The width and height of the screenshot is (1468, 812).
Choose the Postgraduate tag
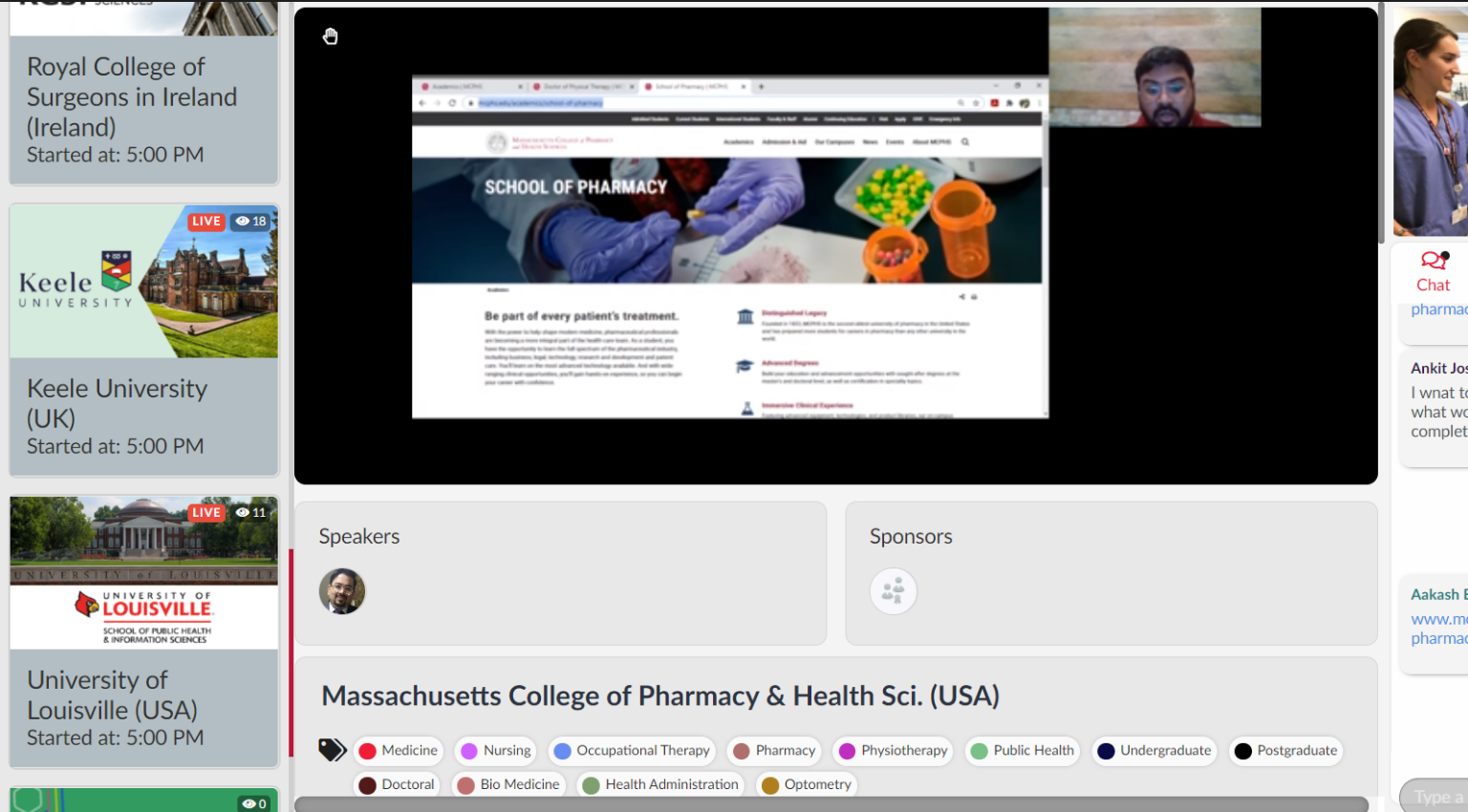pyautogui.click(x=1285, y=751)
